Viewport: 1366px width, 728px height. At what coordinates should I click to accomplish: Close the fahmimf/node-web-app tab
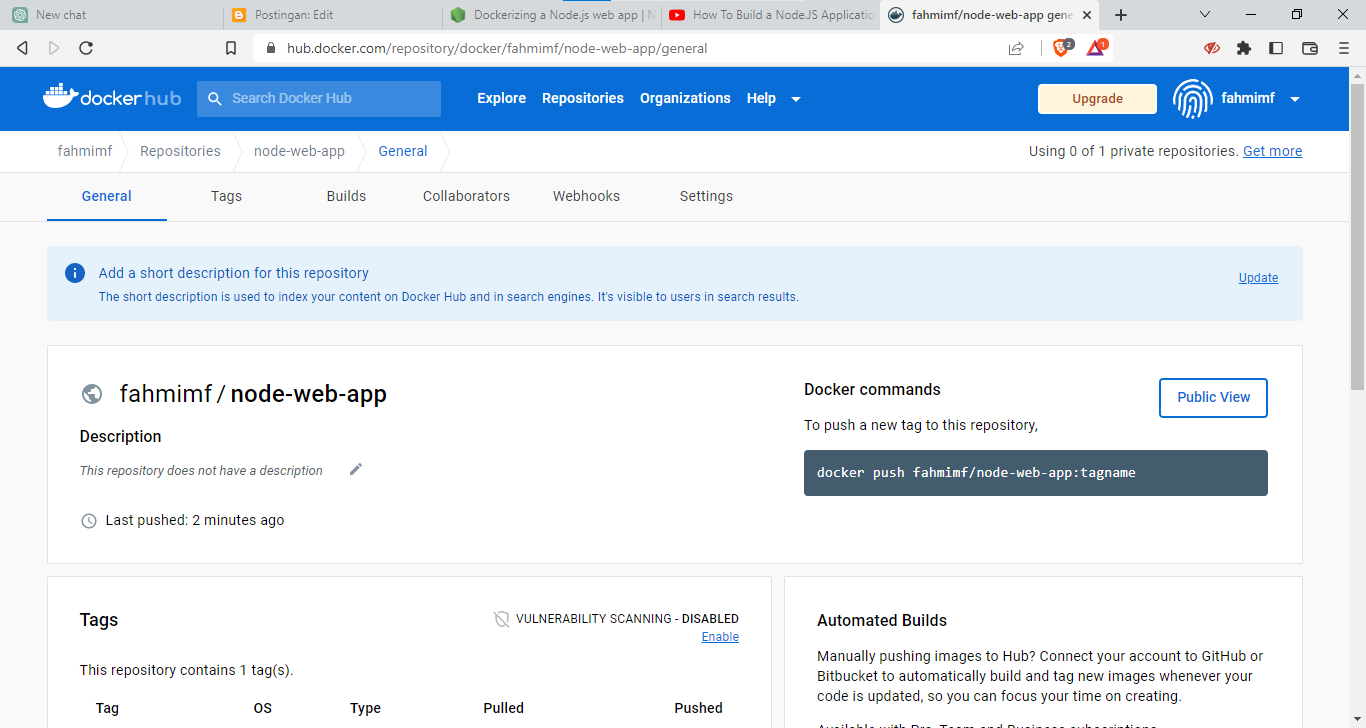[1087, 15]
